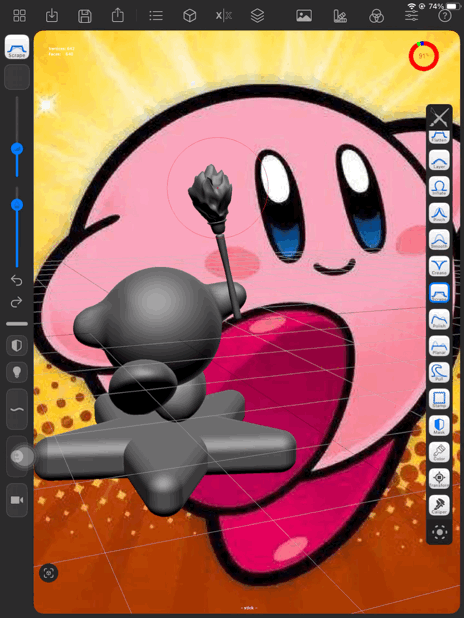The image size is (464, 618).
Task: Select the Layer brush
Action: 439,160
